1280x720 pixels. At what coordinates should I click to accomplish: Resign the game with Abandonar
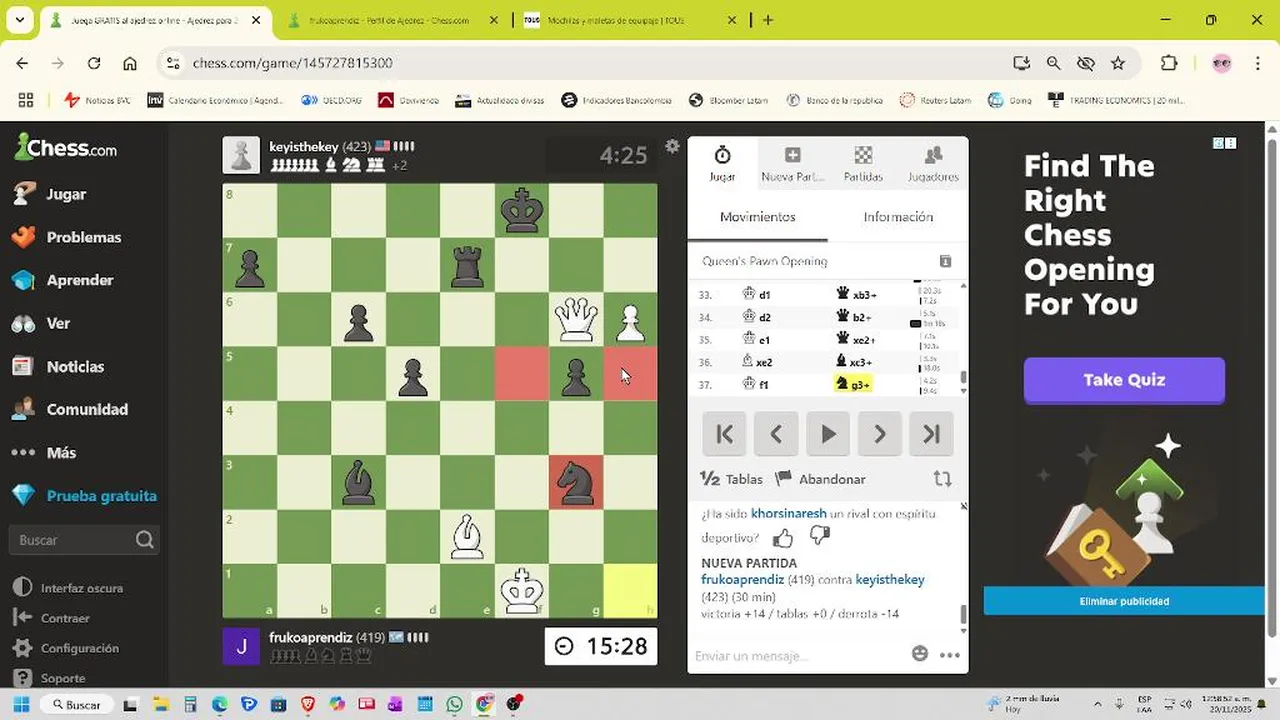click(821, 479)
